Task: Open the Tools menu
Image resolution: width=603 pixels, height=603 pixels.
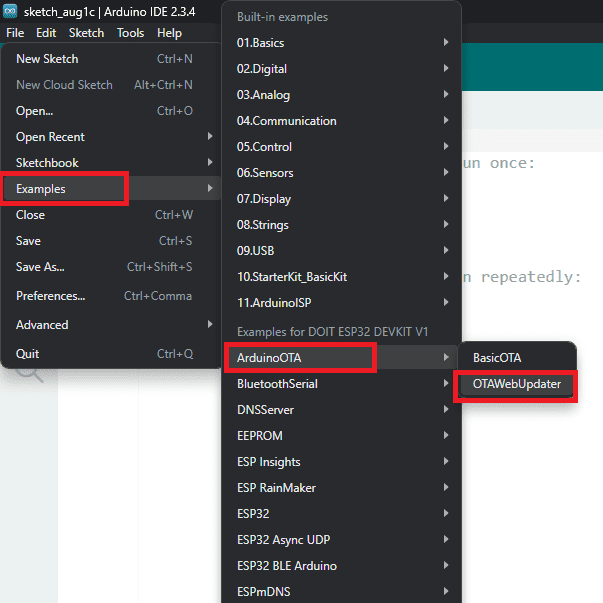Action: point(130,33)
